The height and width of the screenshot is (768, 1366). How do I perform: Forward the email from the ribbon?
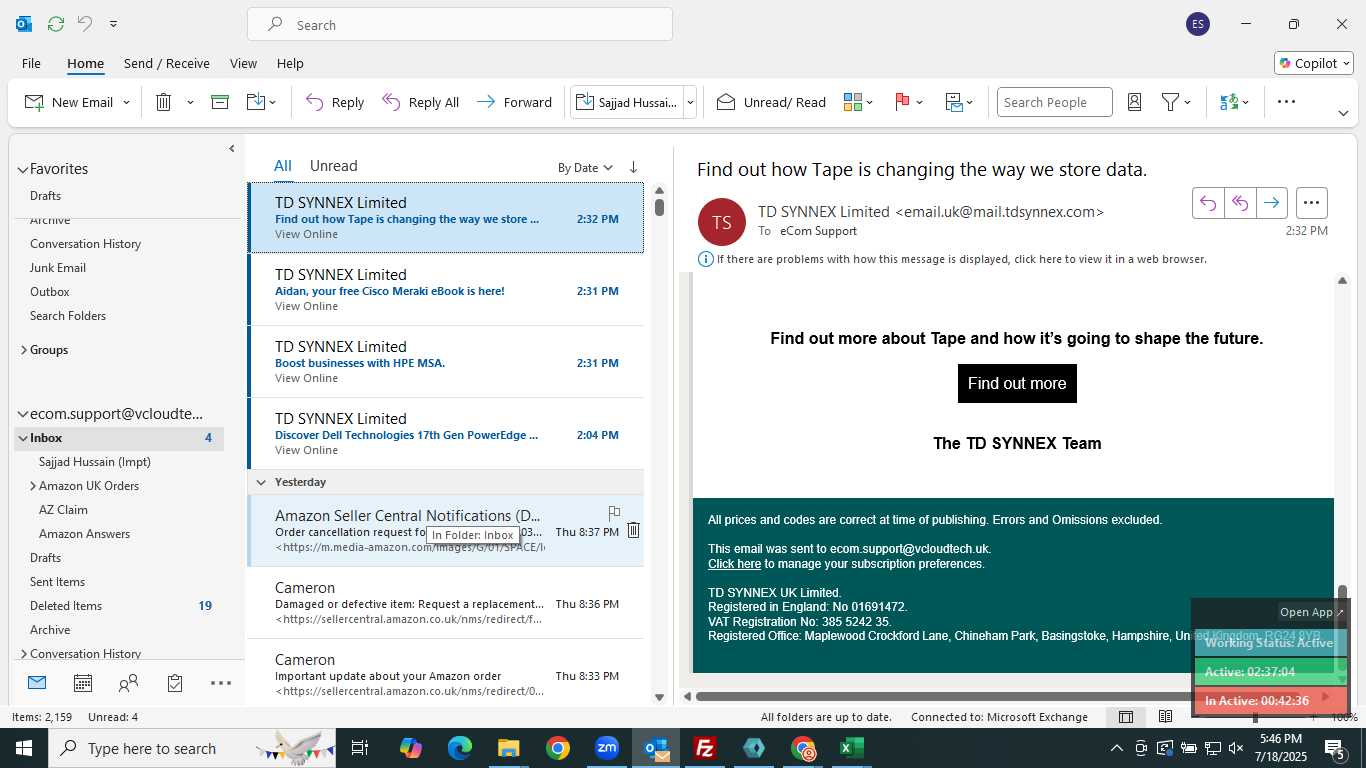click(514, 102)
